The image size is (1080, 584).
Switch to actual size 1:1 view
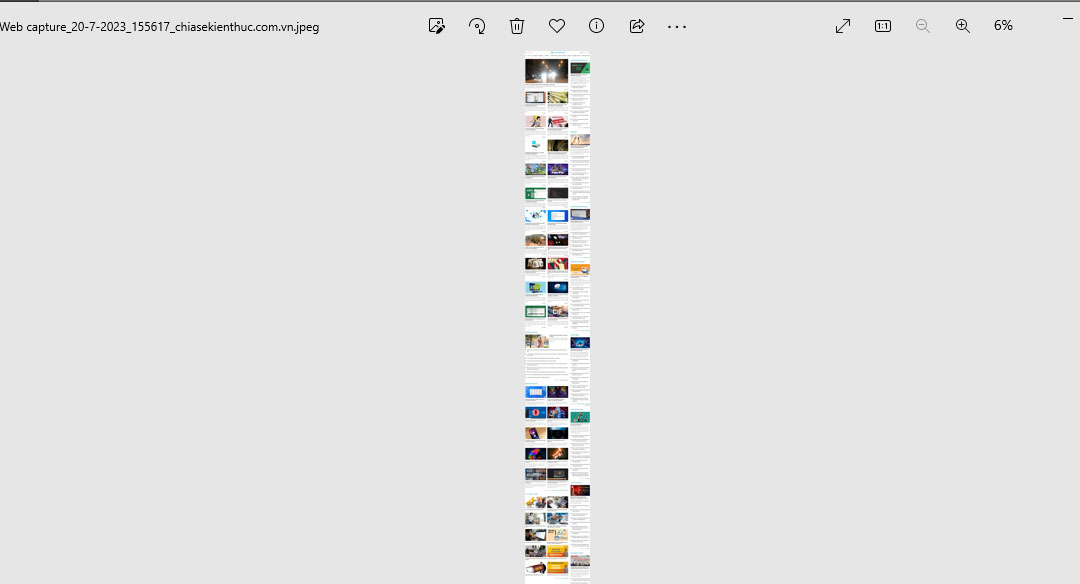pos(883,26)
